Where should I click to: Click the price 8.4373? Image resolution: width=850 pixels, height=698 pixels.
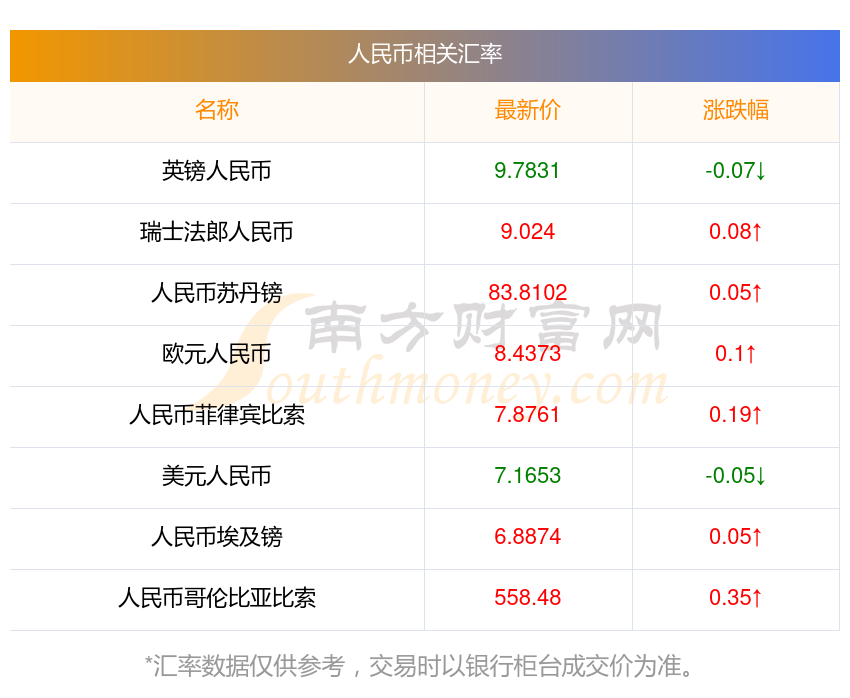point(527,354)
